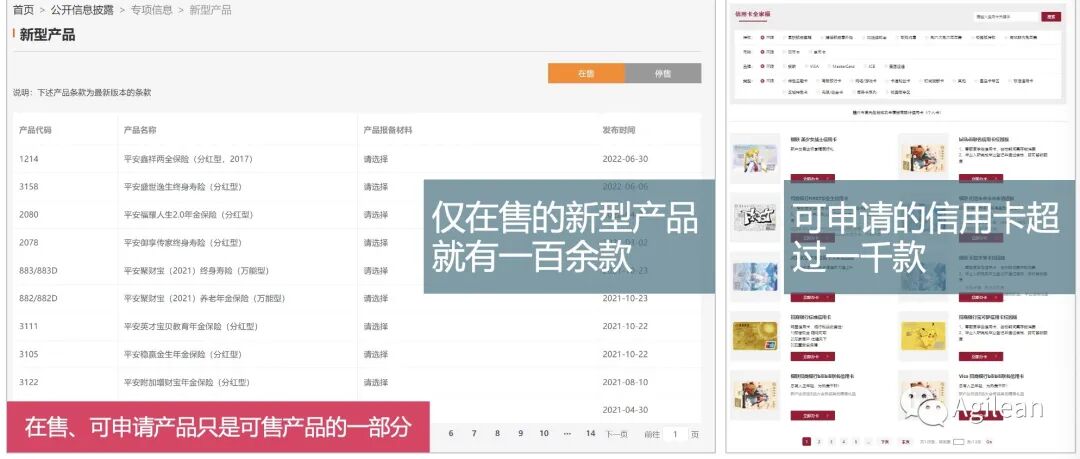Open the Sailor Moon credit card thumbnail
1080x459 pixels.
[756, 159]
